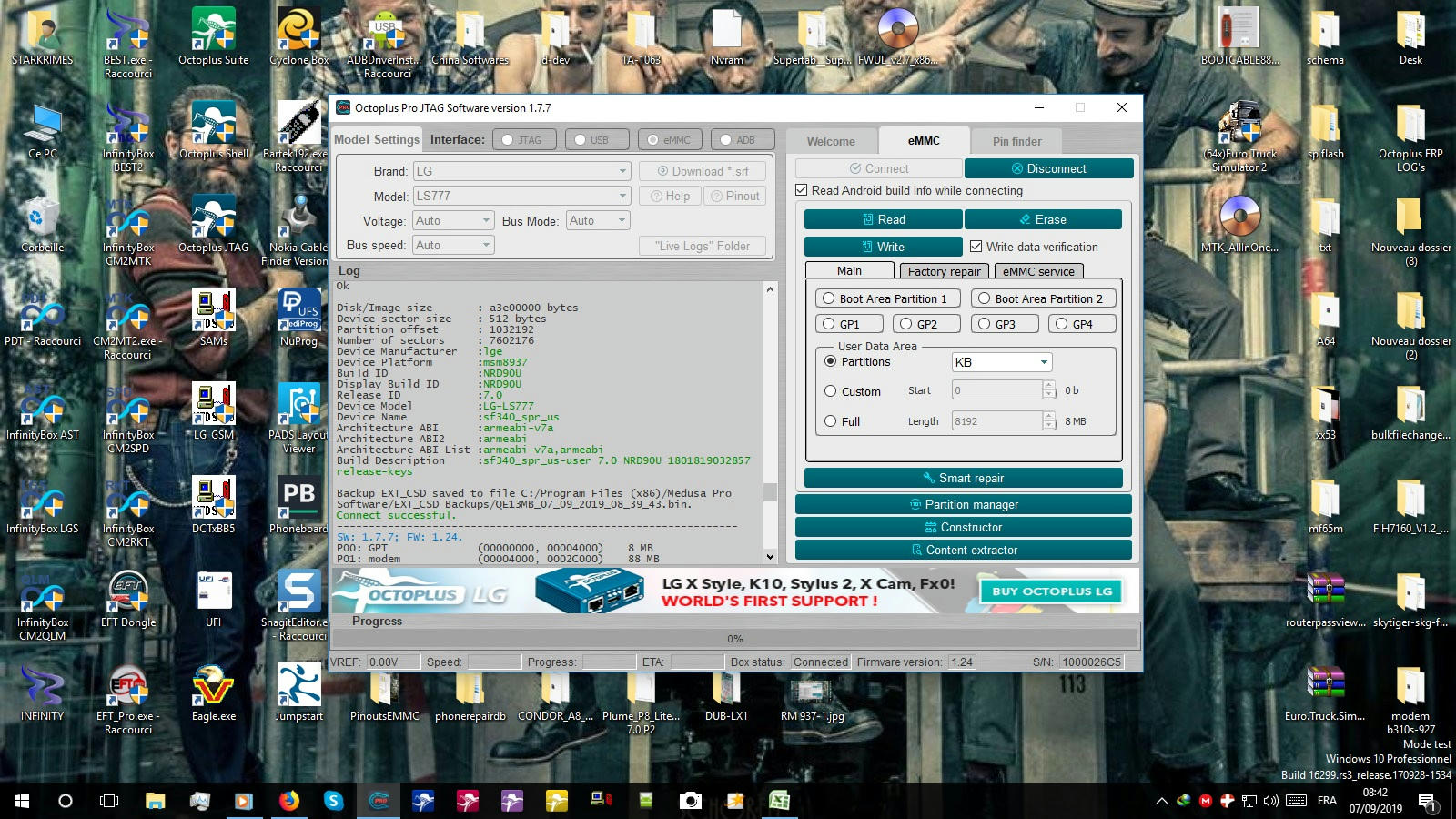The width and height of the screenshot is (1456, 819).
Task: Select the top-level eMMC tab
Action: 923,140
